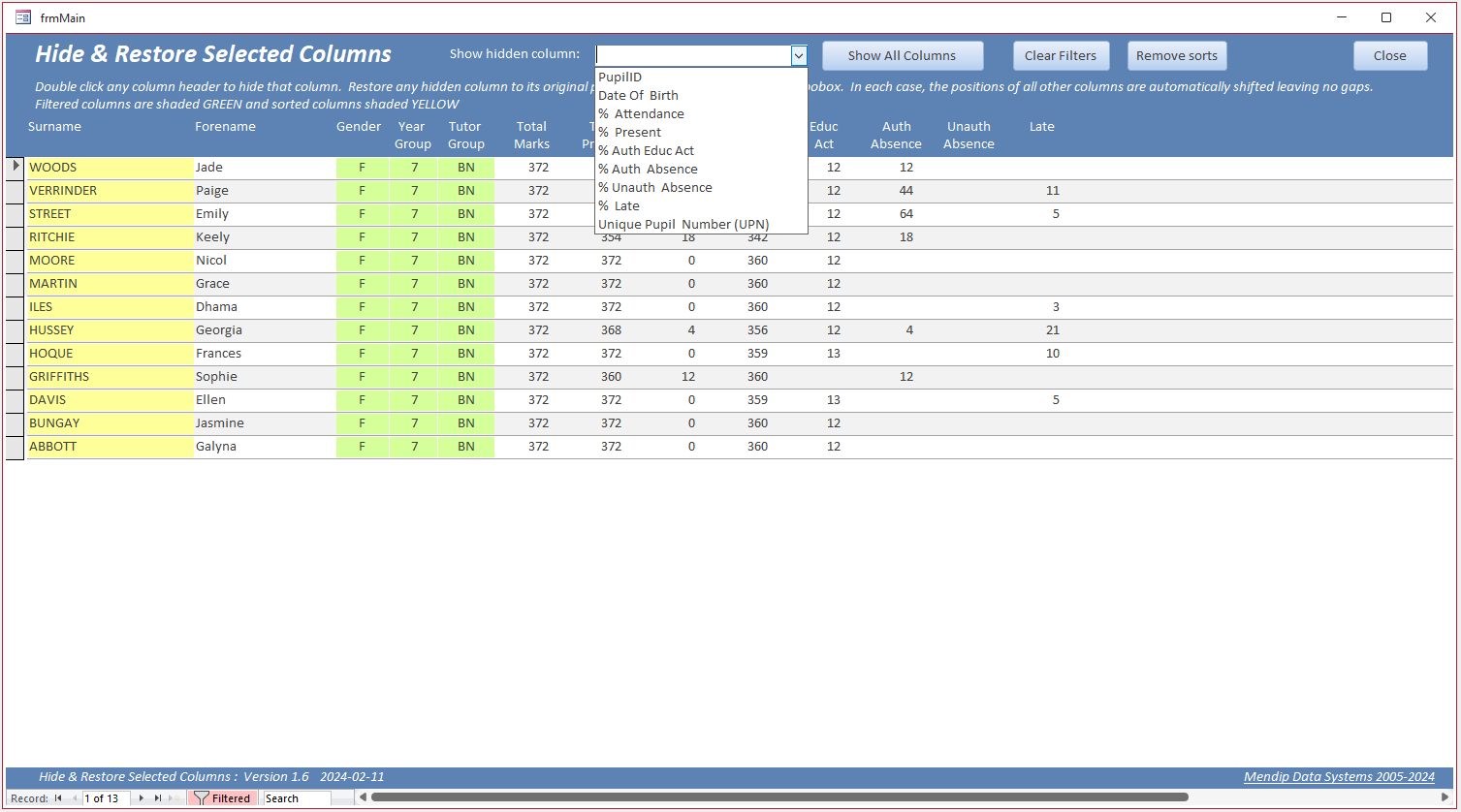
Task: Open Mendip Data Systems 2005-2024 link
Action: pyautogui.click(x=1339, y=777)
